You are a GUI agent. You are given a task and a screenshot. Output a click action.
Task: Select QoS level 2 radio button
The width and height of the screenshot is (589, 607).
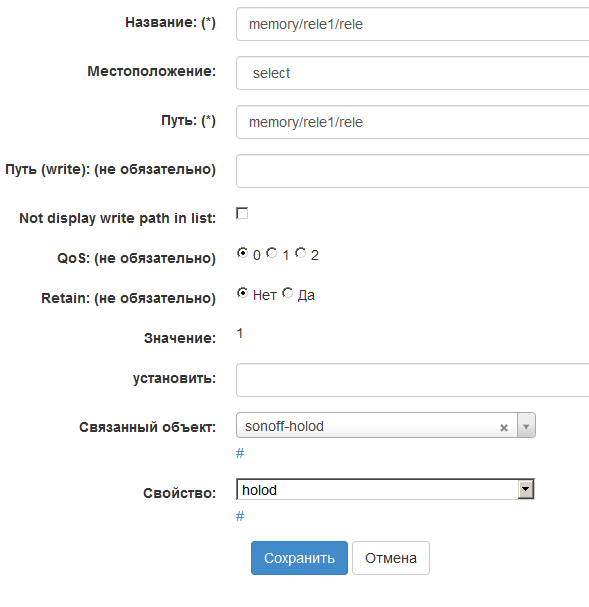point(301,253)
